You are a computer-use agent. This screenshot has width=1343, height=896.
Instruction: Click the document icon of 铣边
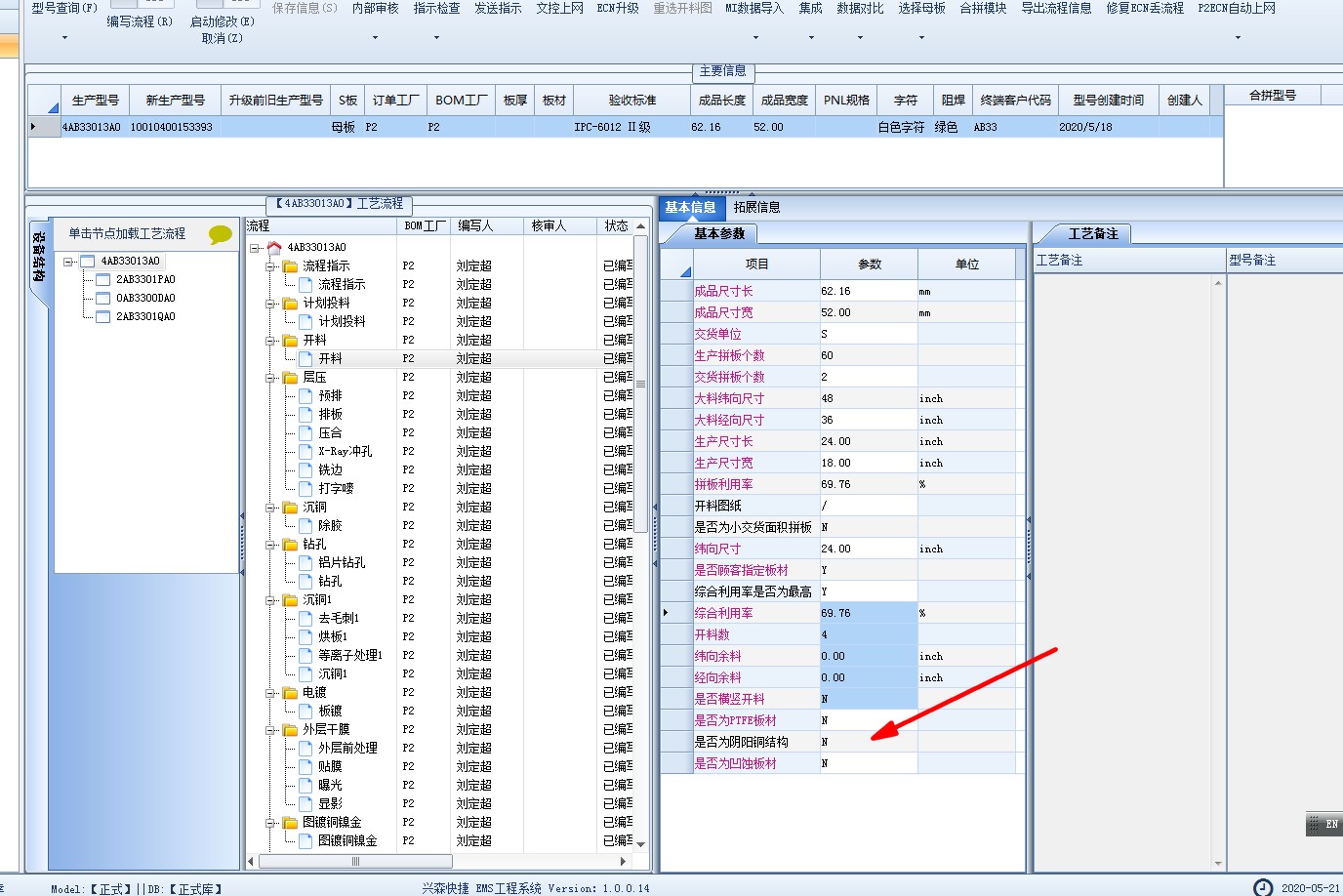click(x=305, y=469)
